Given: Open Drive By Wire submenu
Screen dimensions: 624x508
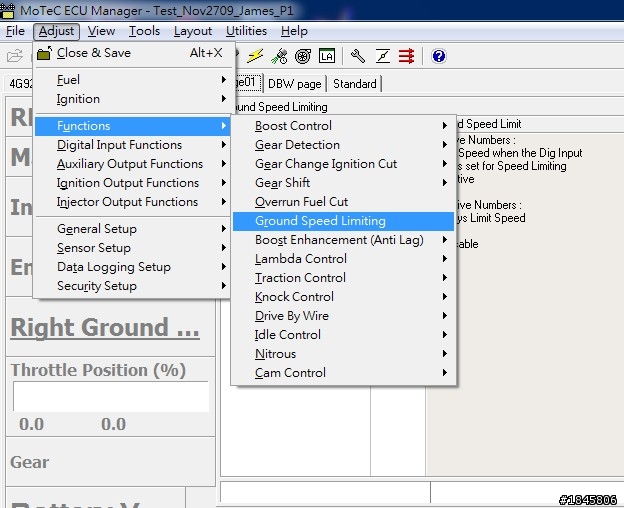Looking at the screenshot, I should point(343,316).
